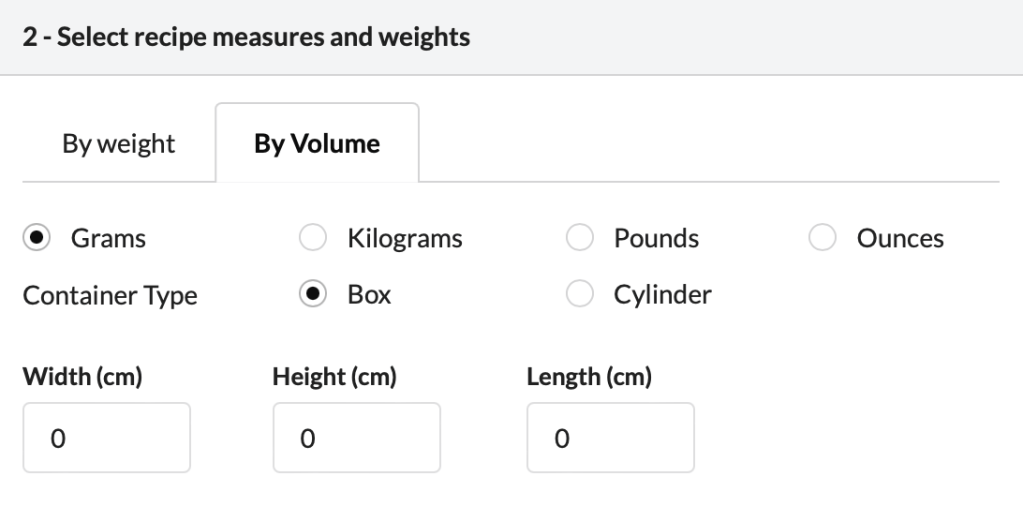Choose the Kilograms radio button
1023x506 pixels.
tap(314, 239)
